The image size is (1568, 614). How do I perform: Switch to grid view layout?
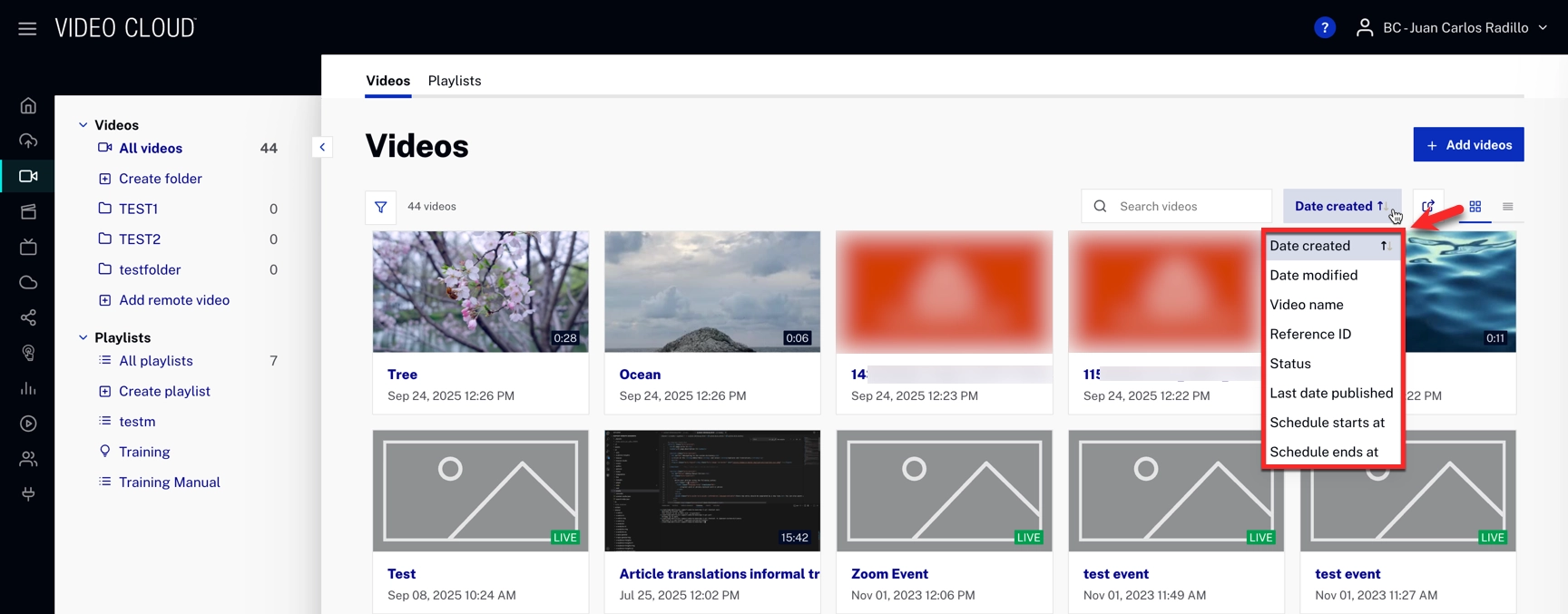(x=1475, y=207)
